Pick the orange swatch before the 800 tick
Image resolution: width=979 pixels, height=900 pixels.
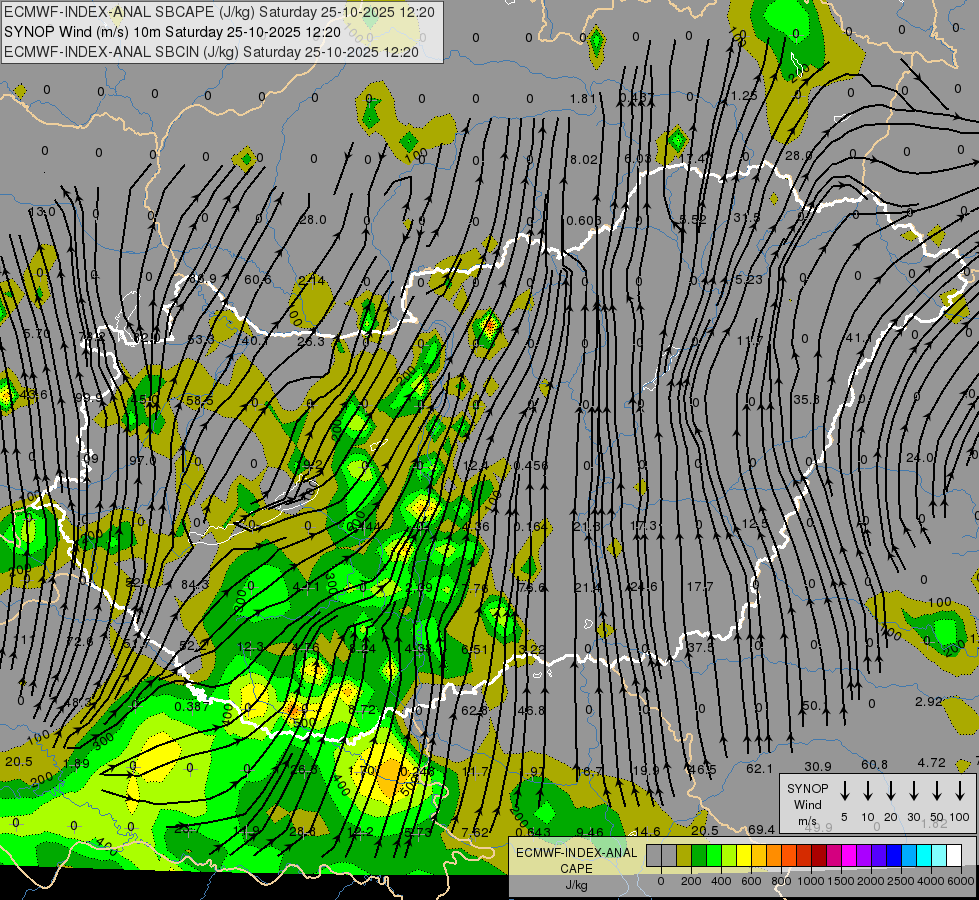pyautogui.click(x=774, y=855)
